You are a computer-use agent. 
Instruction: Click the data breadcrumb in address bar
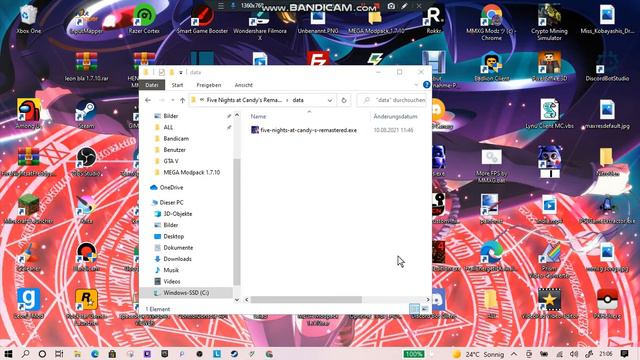click(x=298, y=100)
